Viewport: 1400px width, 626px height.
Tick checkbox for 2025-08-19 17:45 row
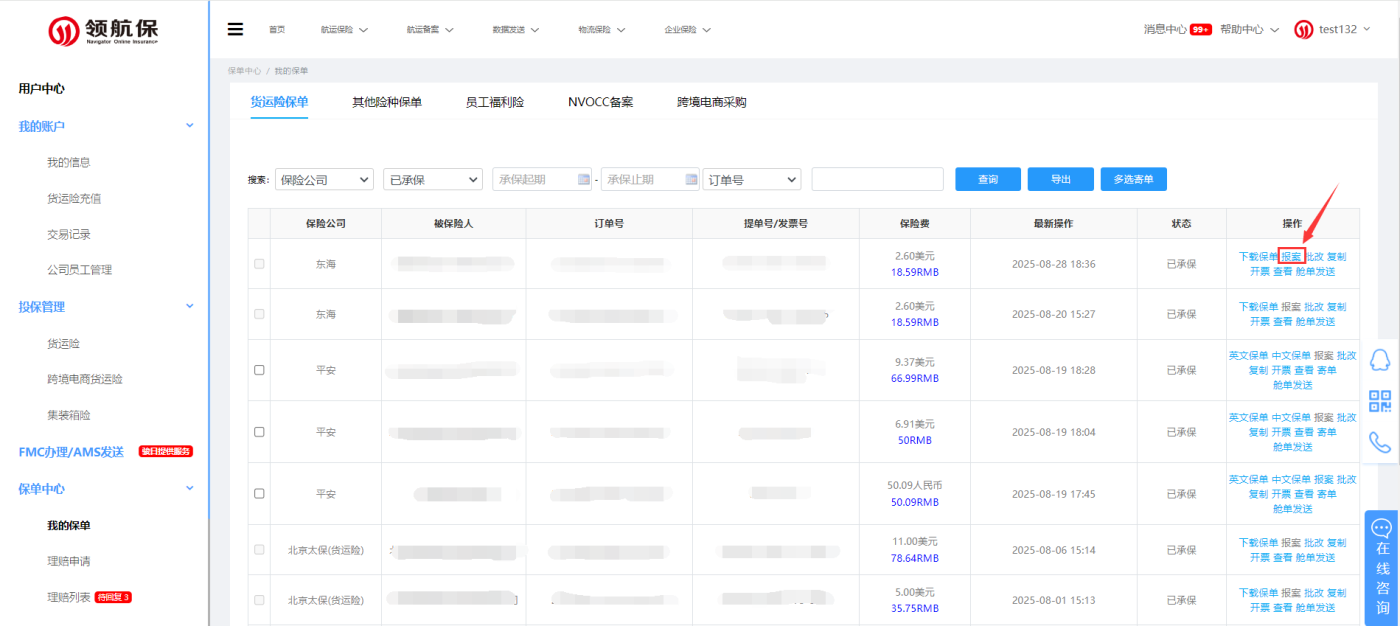(x=259, y=494)
